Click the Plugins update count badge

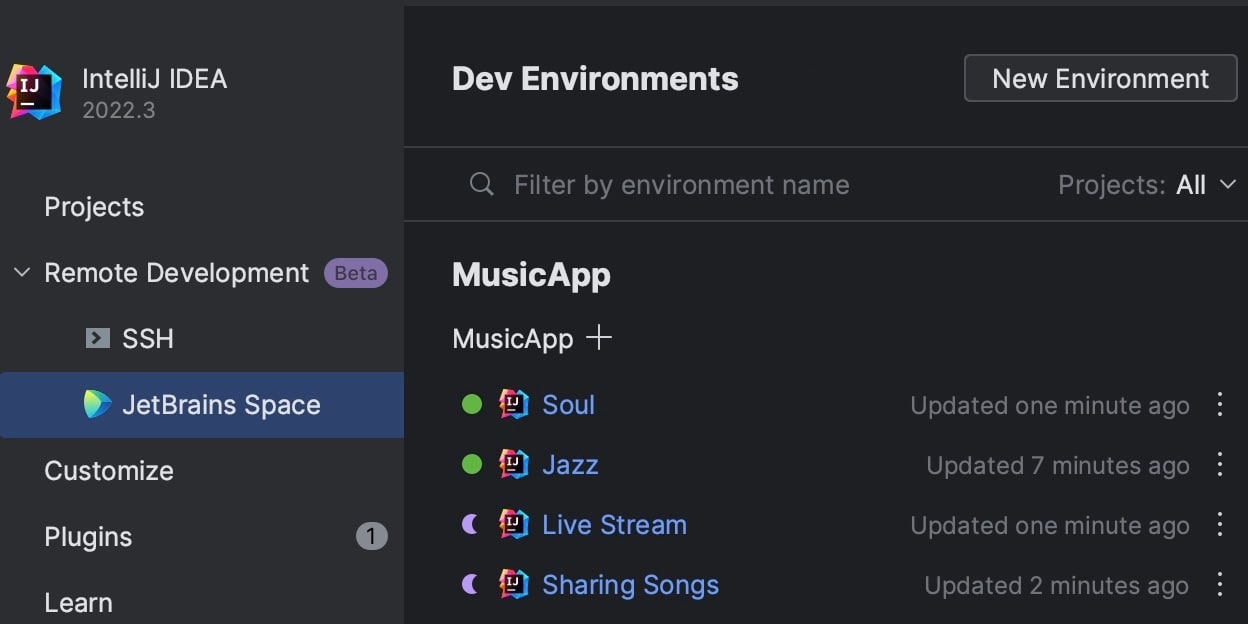371,537
